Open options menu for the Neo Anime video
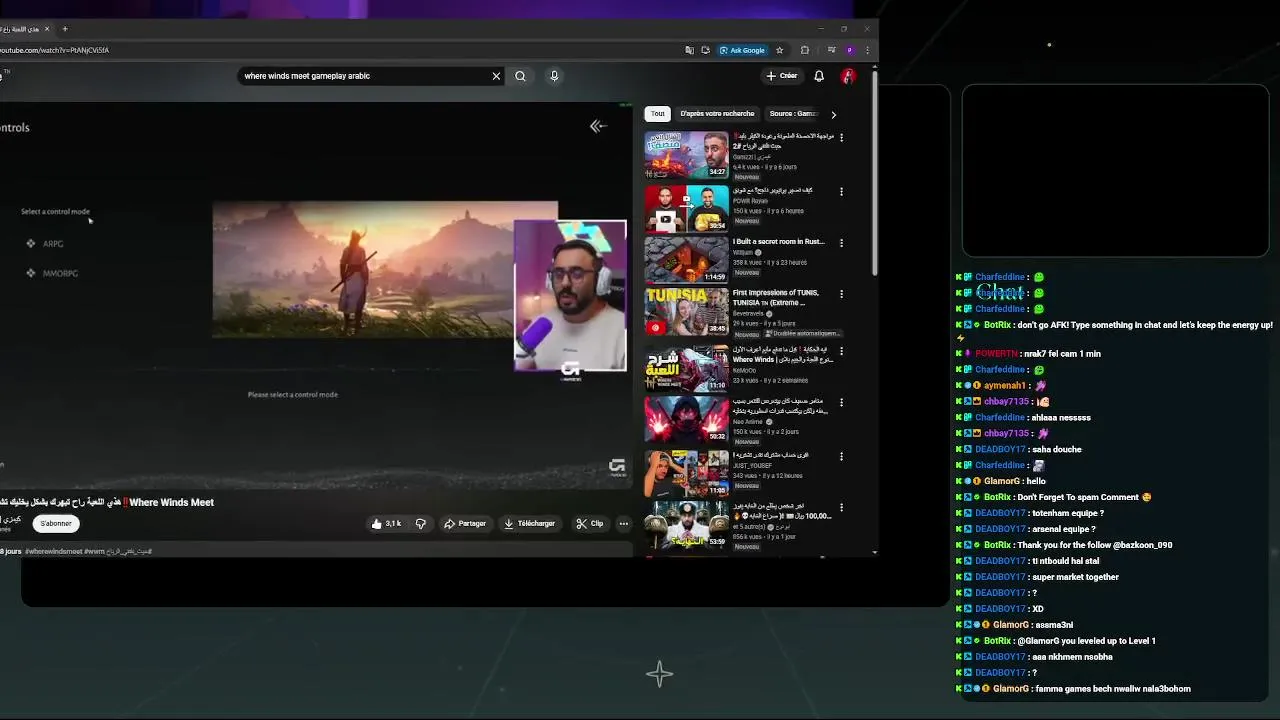 tap(841, 402)
